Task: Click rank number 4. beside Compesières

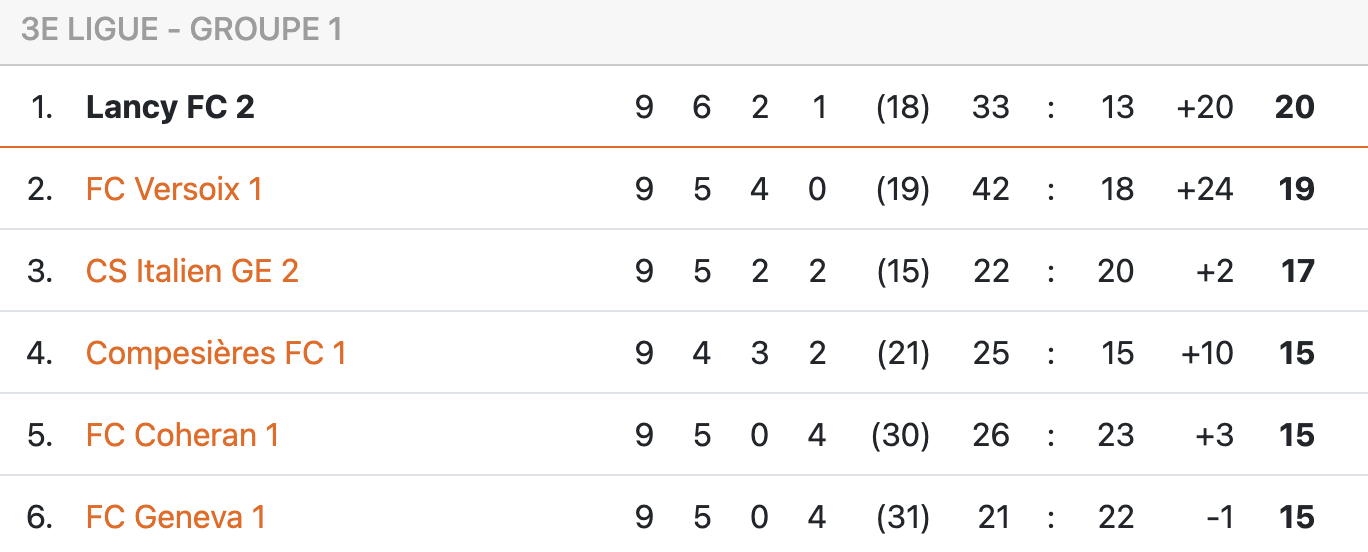Action: 40,353
